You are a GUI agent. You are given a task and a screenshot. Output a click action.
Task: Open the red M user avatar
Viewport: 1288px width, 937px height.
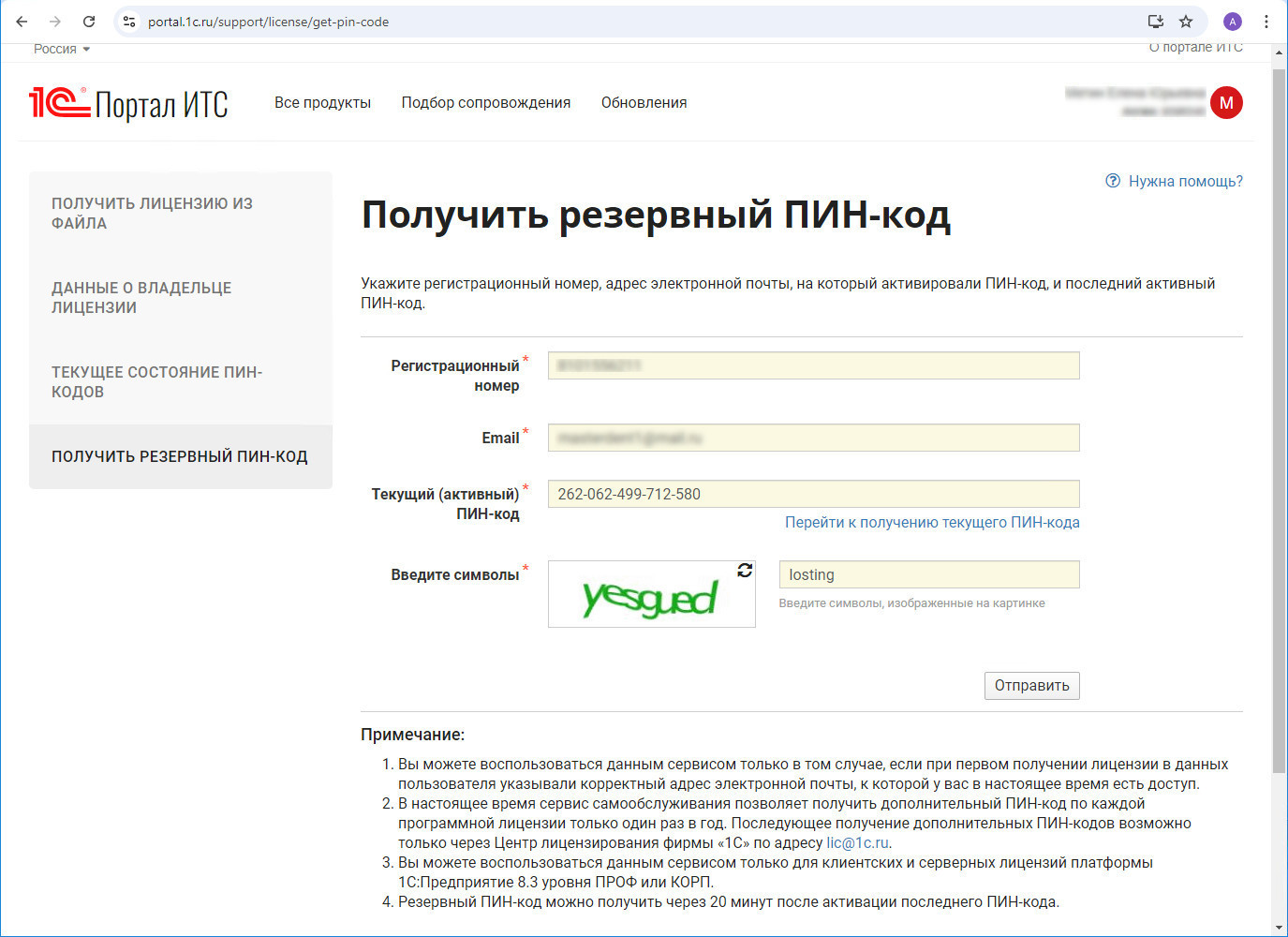tap(1226, 103)
